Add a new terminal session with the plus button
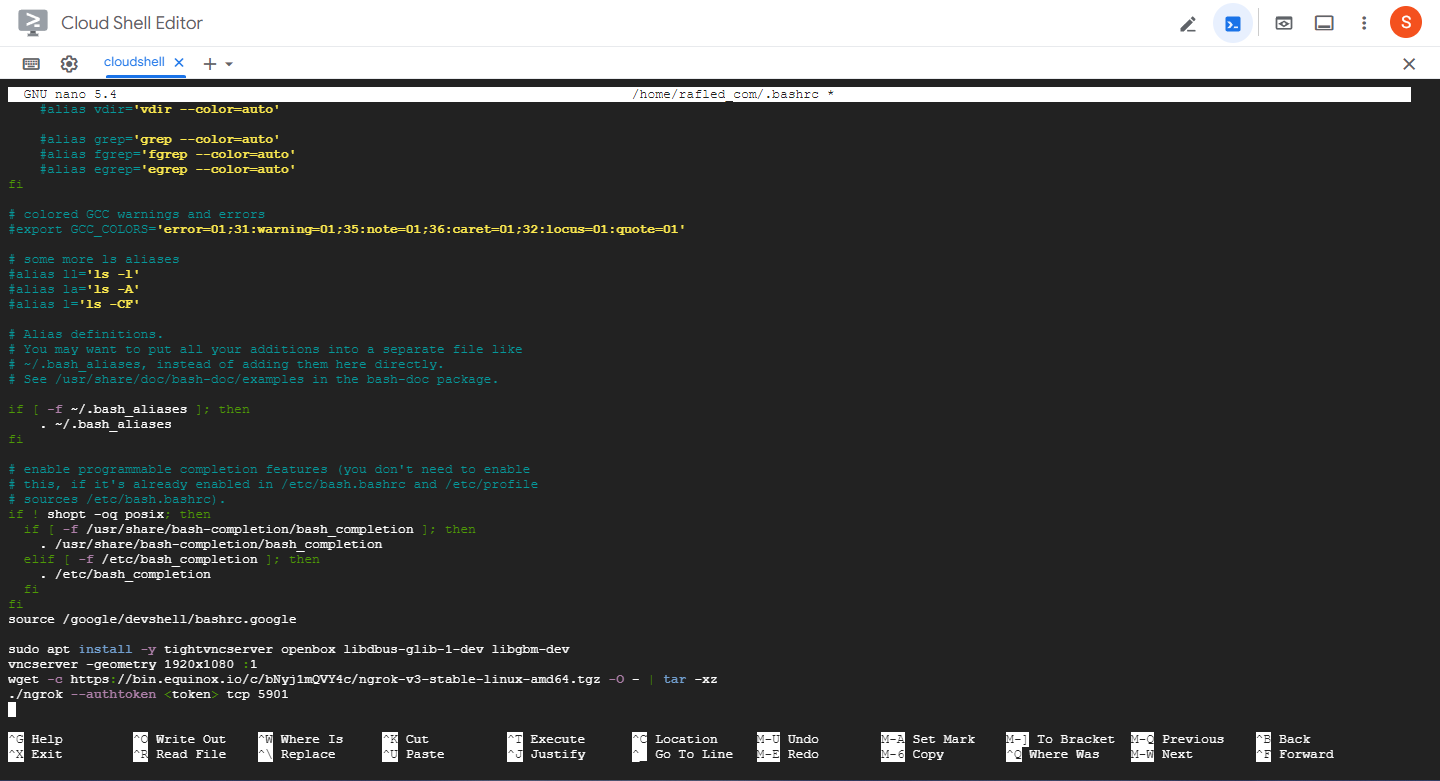This screenshot has width=1440, height=781. (211, 63)
